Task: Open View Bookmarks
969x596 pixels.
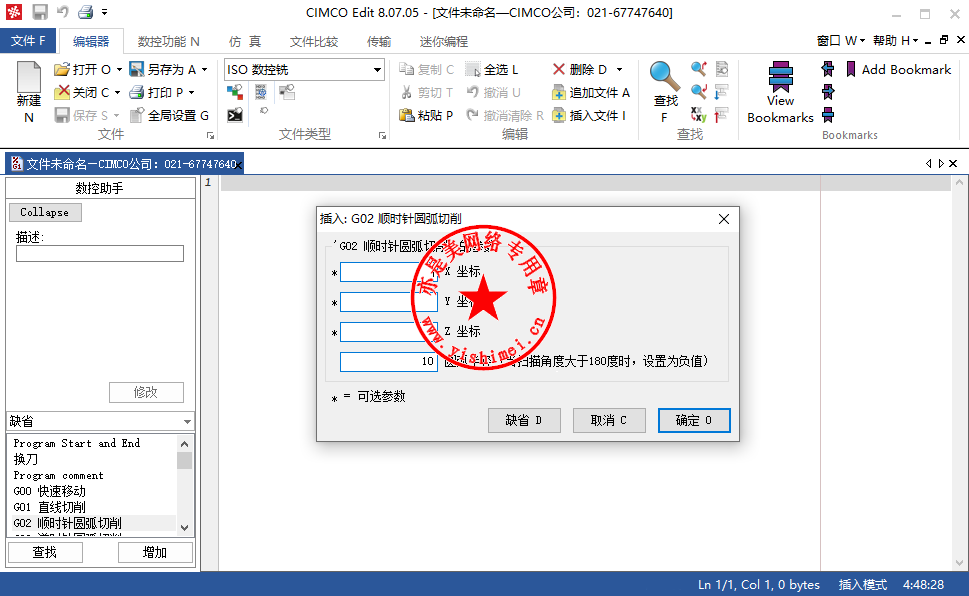Action: (780, 92)
